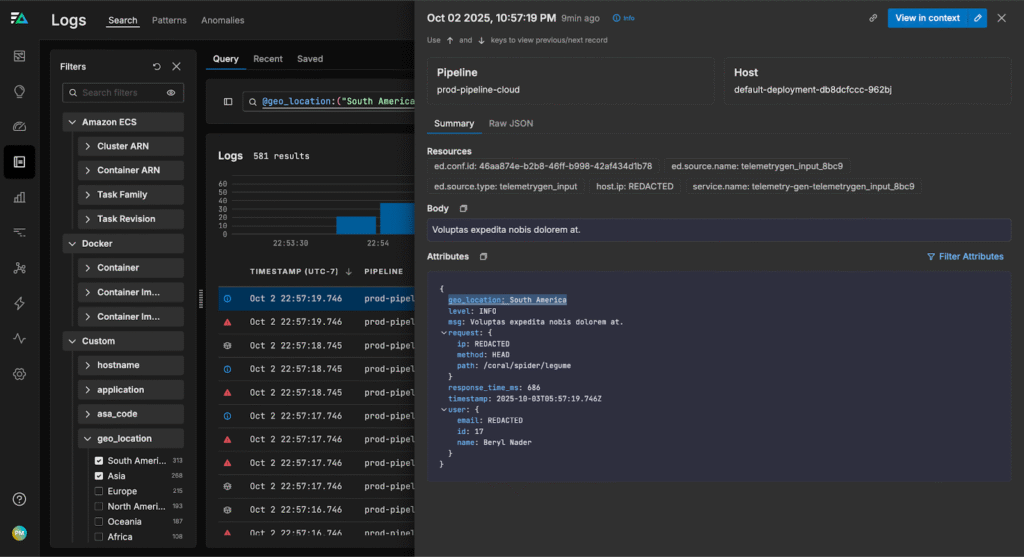Viewport: 1024px width, 557px height.
Task: Reset filters with the undo arrow icon
Action: pyautogui.click(x=157, y=67)
